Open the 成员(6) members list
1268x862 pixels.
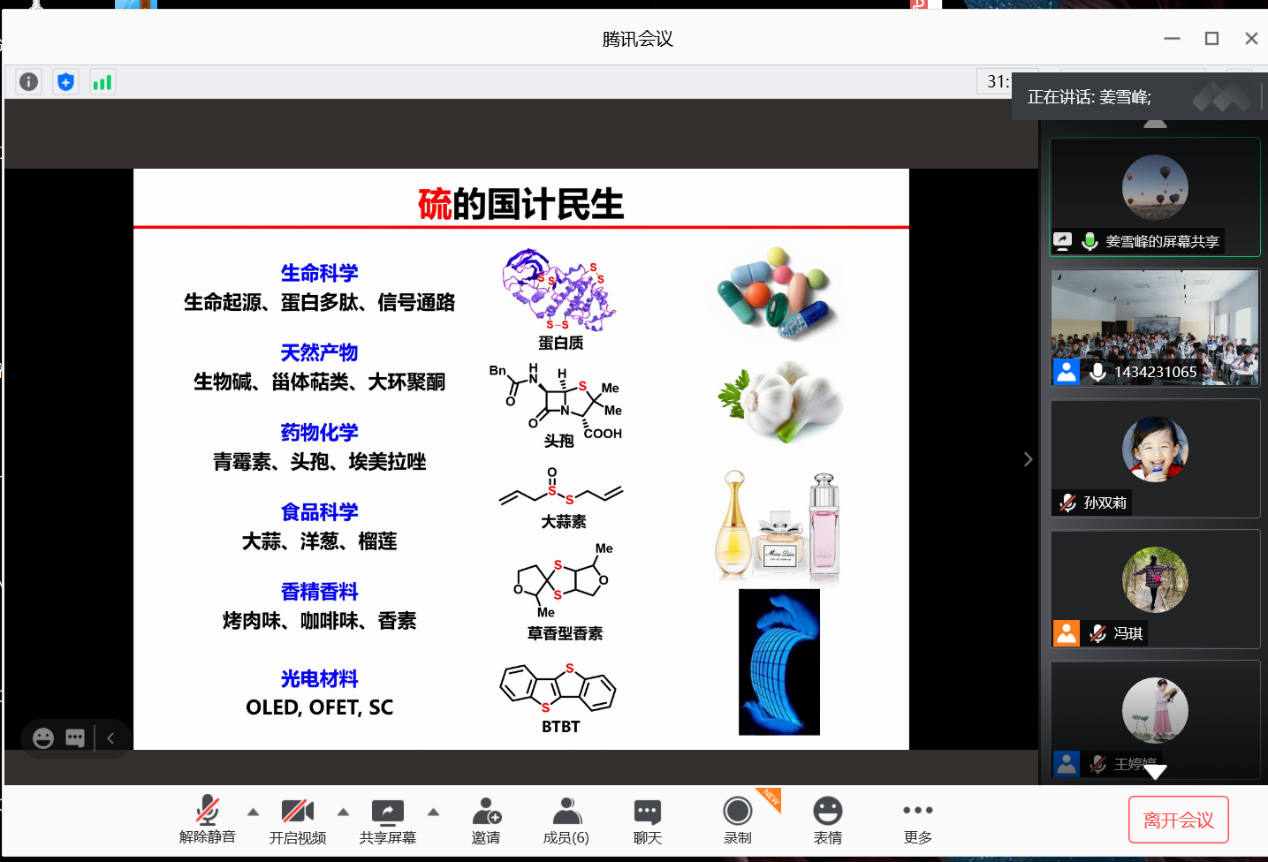[566, 820]
